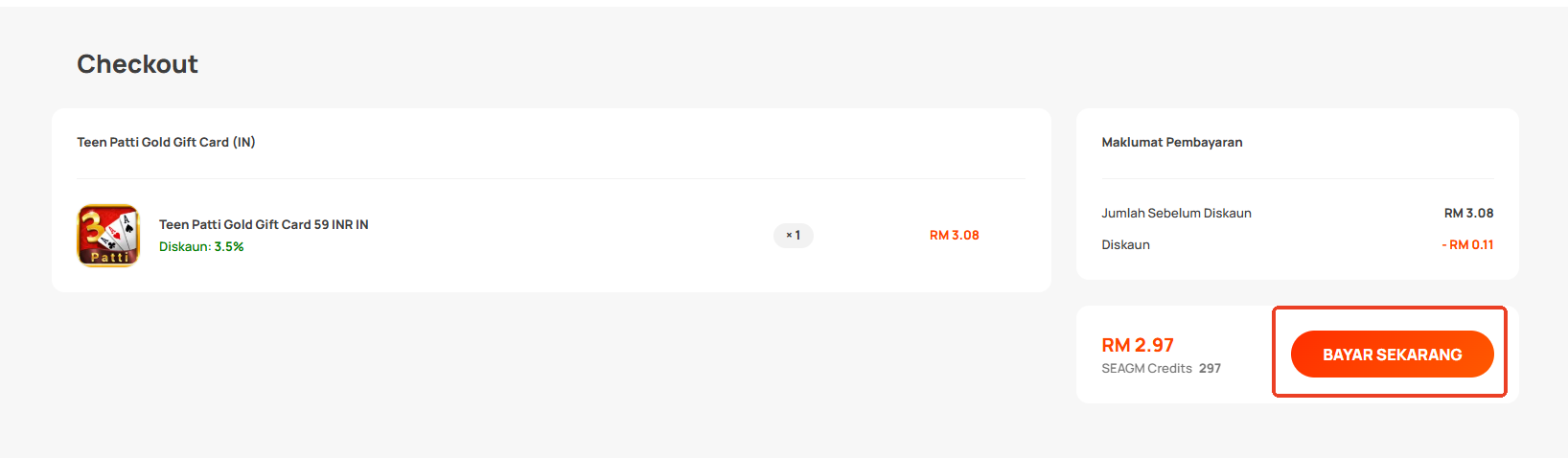The height and width of the screenshot is (458, 1568).
Task: Click the RM 3.08 pre-discount total
Action: pos(1469,213)
